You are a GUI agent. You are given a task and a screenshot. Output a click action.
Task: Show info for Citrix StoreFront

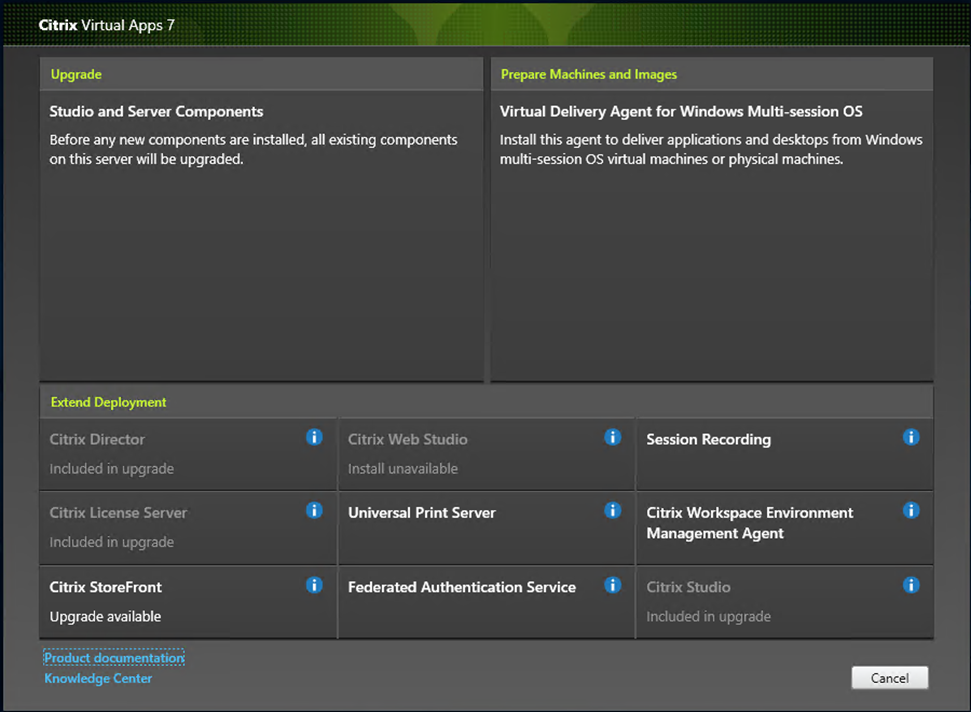314,585
